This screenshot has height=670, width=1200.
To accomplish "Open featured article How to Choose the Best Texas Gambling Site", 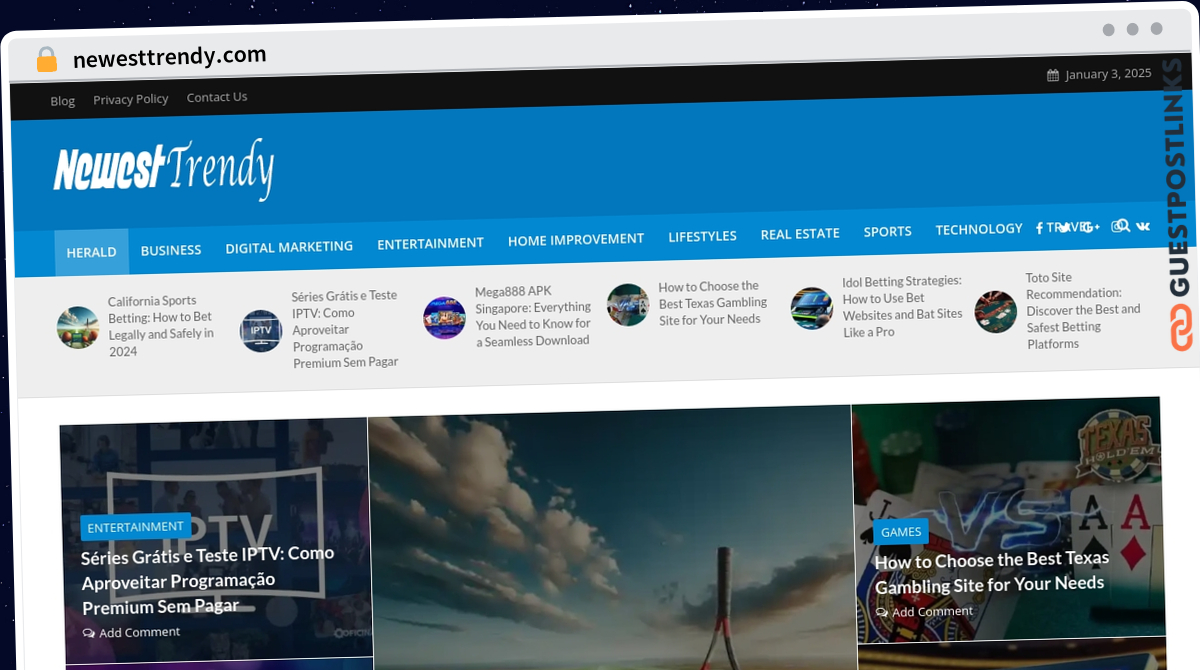I will point(992,572).
